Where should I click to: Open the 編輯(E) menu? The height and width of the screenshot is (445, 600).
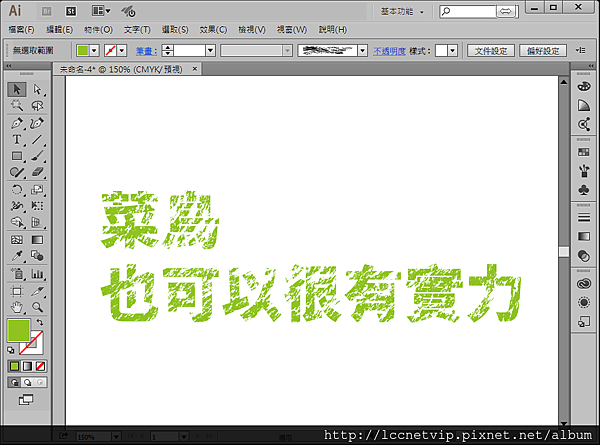coord(59,29)
